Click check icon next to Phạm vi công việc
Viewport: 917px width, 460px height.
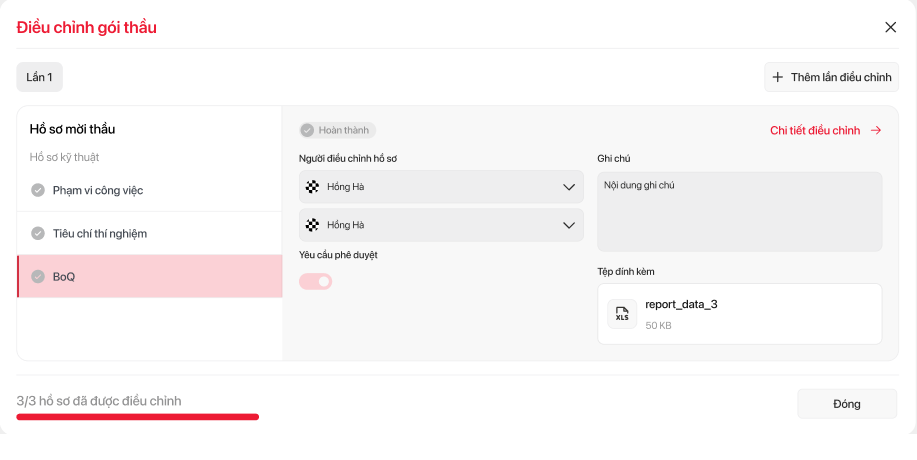(x=38, y=190)
